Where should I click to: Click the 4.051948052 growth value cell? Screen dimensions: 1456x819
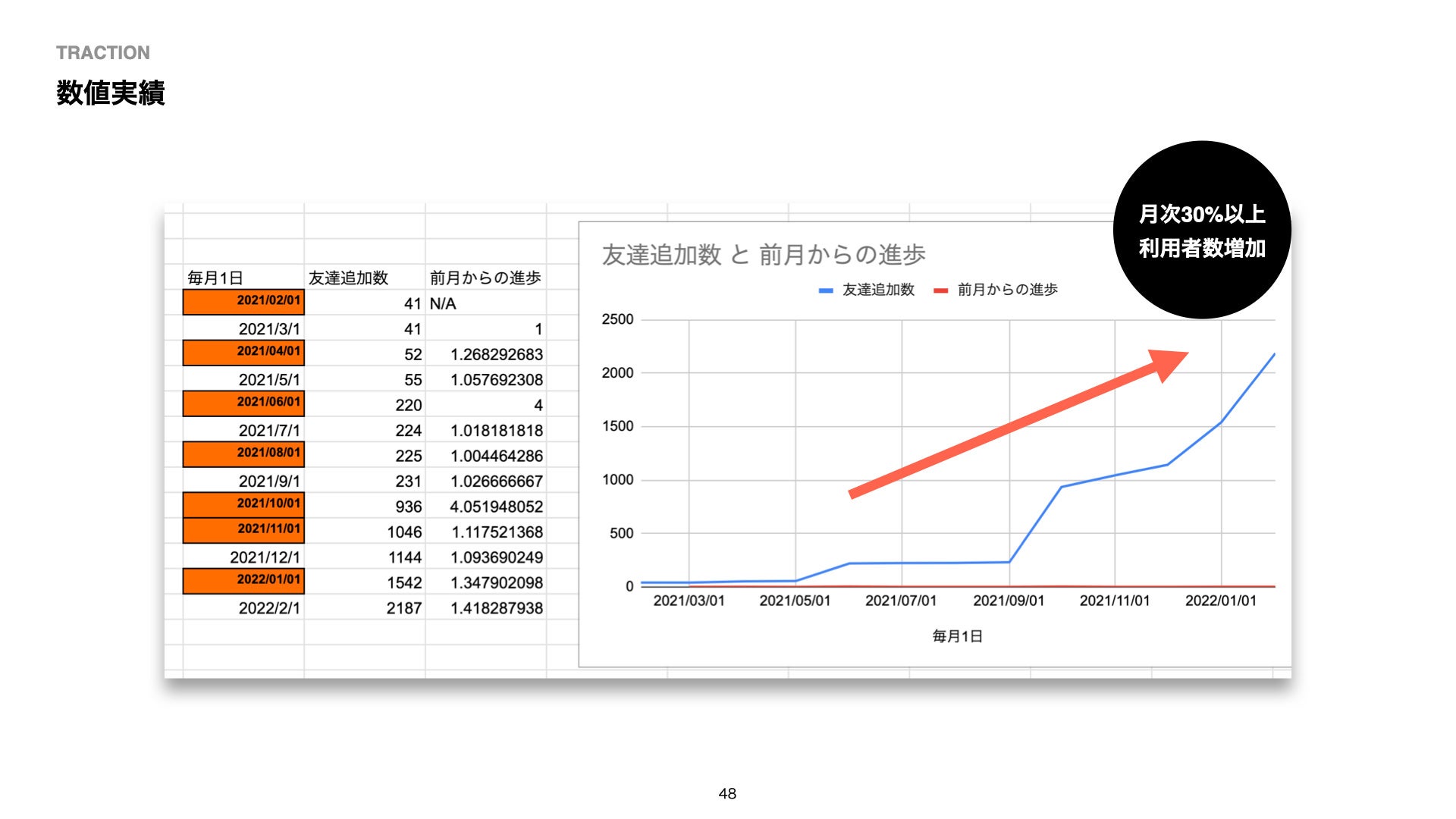(496, 507)
